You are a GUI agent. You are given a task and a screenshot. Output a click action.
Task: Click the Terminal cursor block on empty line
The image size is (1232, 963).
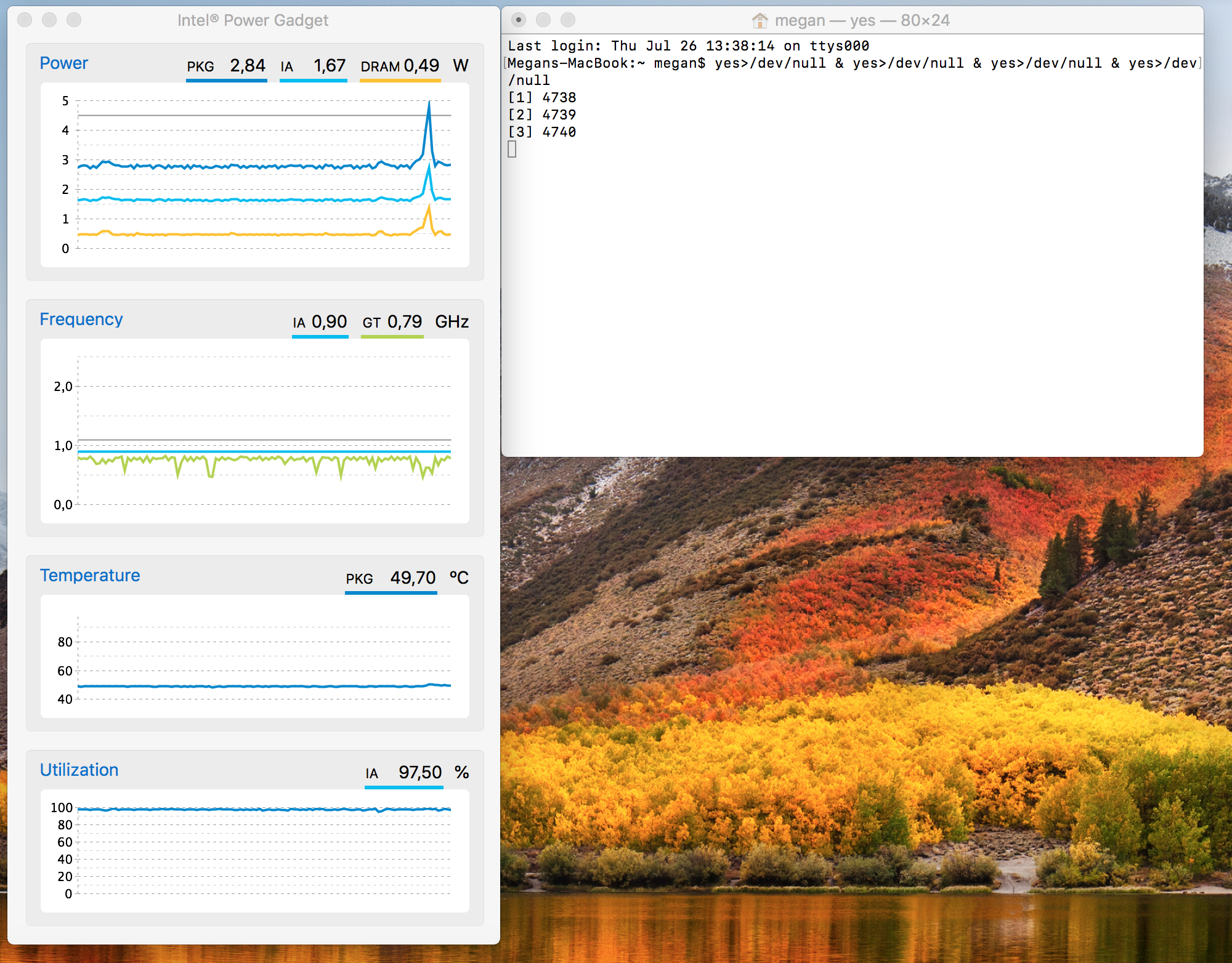512,149
